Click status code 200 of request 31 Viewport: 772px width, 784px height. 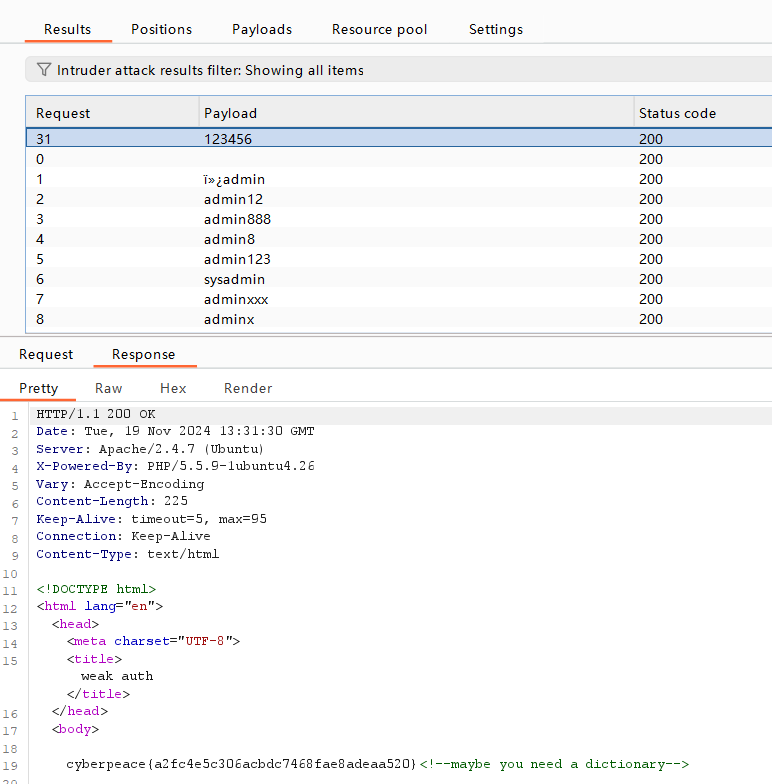pos(650,138)
